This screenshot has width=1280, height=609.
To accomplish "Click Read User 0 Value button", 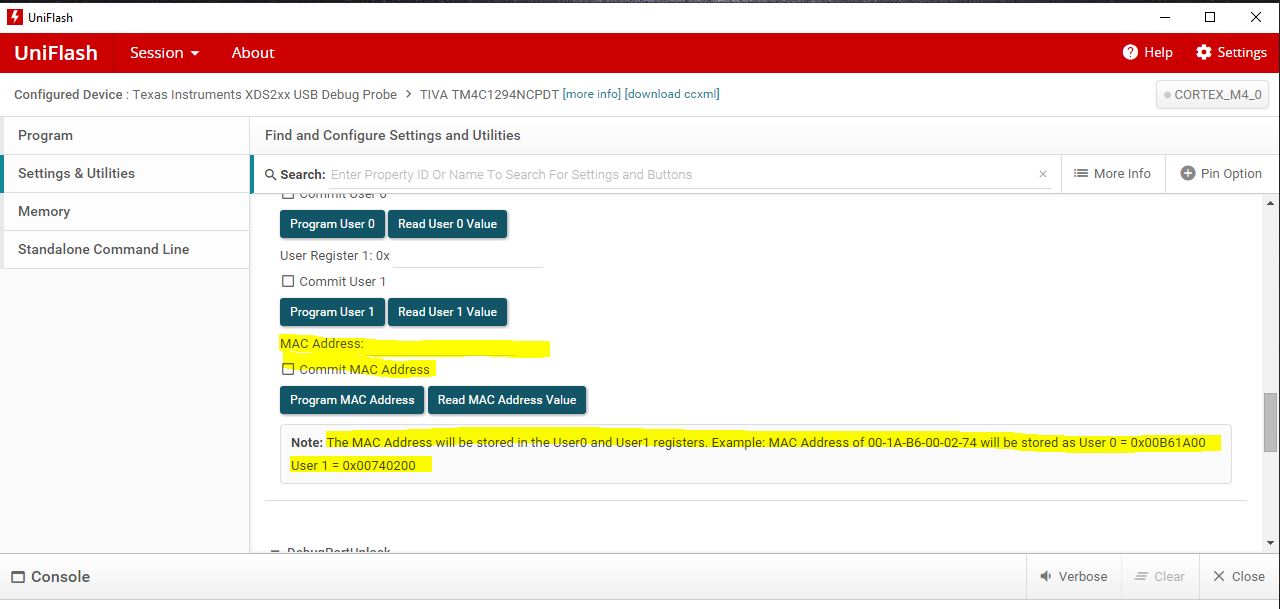I will click(447, 224).
